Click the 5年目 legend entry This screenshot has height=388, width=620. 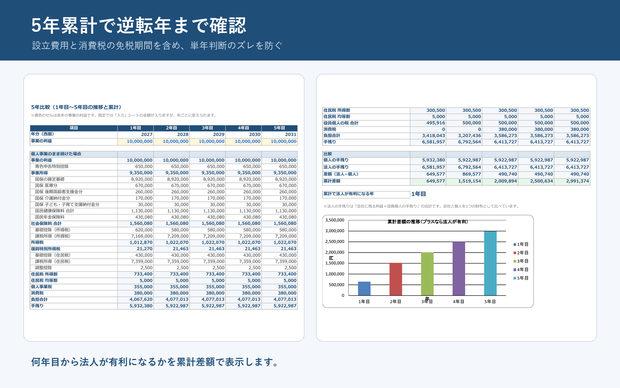(x=521, y=278)
